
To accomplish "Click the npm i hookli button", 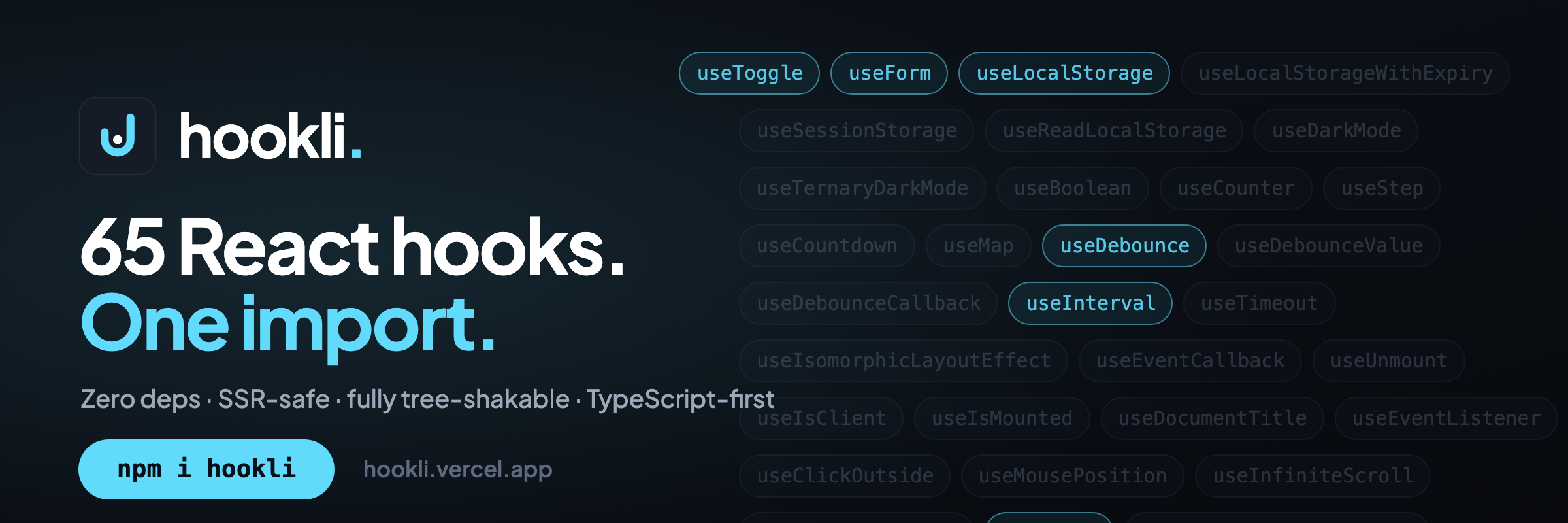I will pos(206,469).
